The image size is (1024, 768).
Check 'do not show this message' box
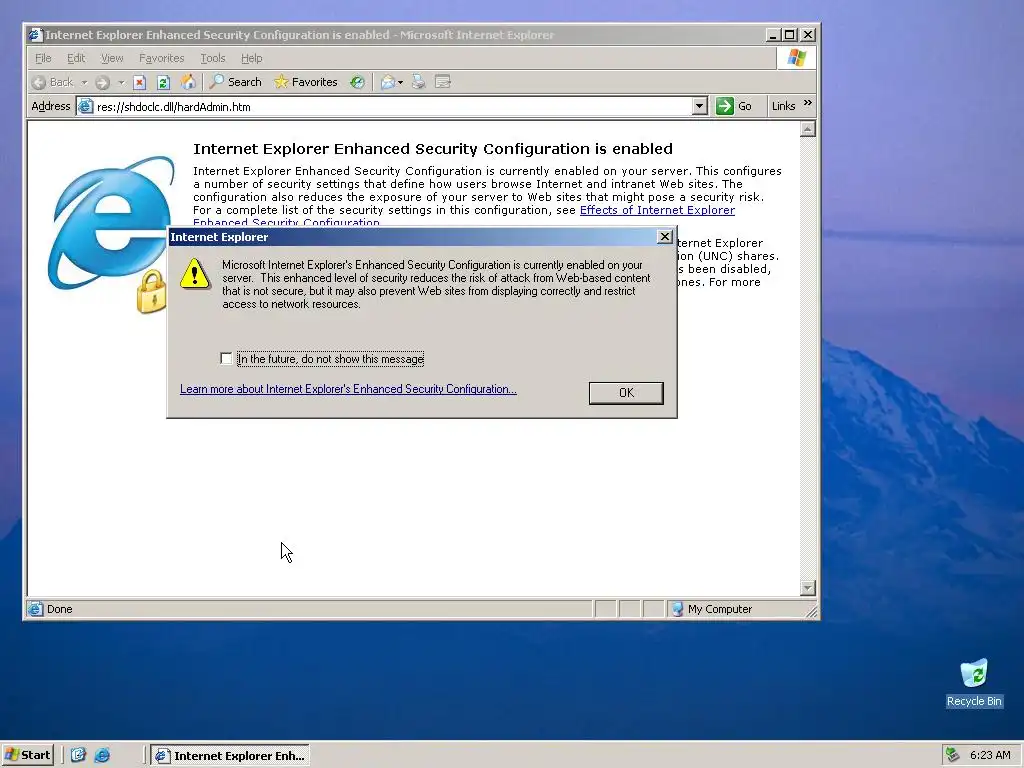tap(226, 359)
